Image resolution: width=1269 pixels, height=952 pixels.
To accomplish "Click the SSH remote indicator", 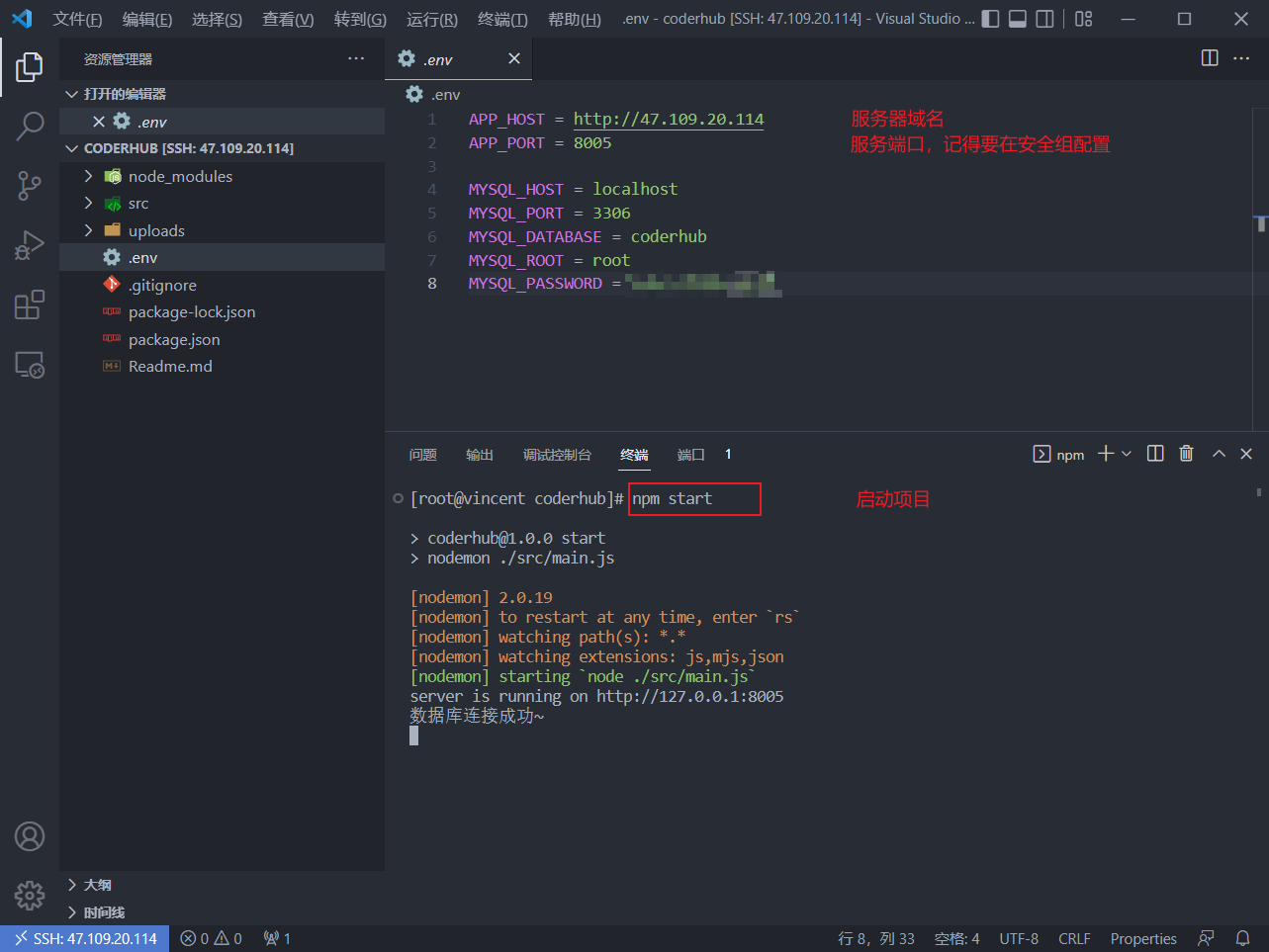I will 85,938.
